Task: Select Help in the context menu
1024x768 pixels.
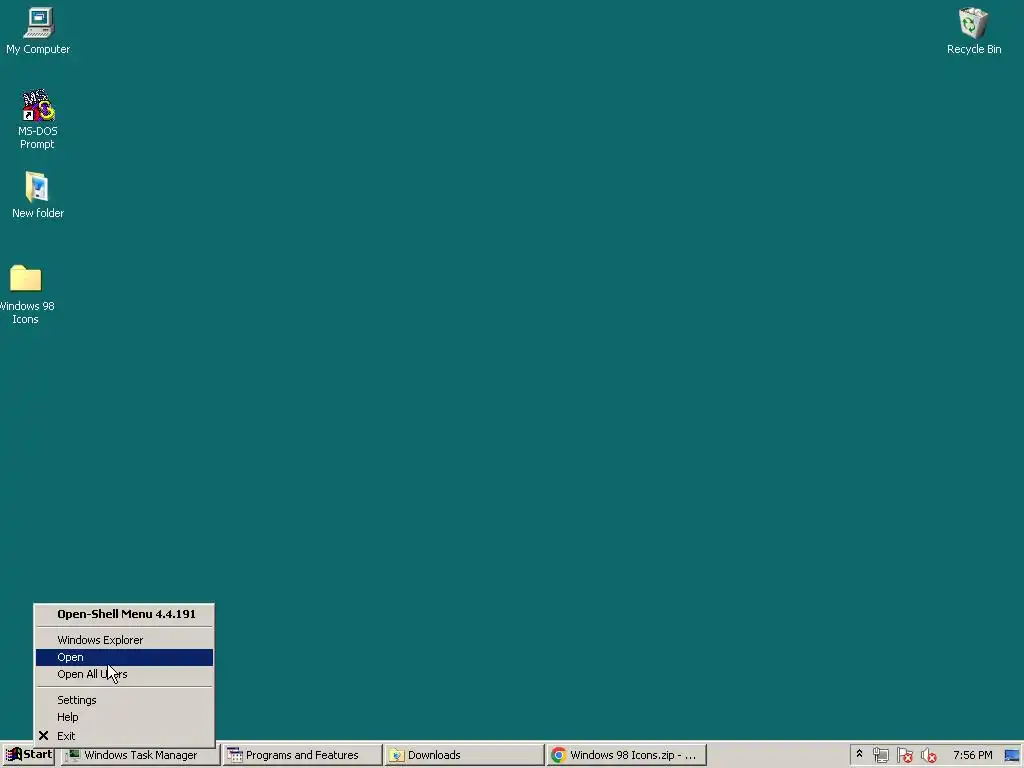Action: pos(124,717)
